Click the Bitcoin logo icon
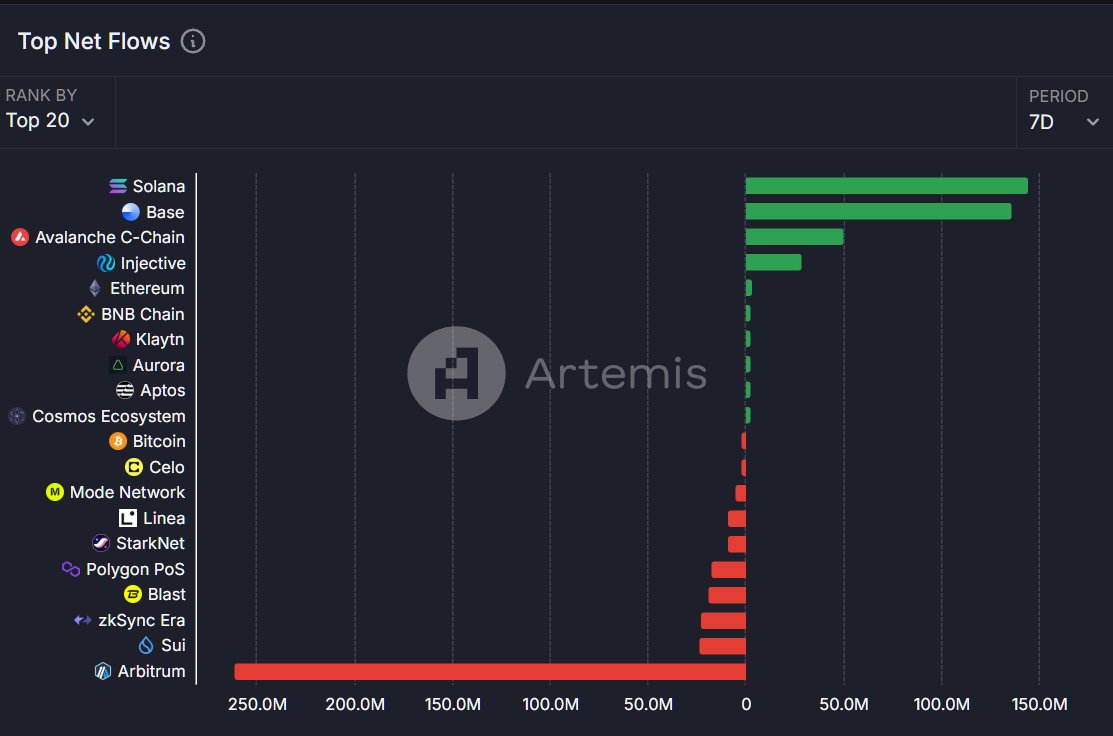Image resolution: width=1113 pixels, height=736 pixels. 118,441
